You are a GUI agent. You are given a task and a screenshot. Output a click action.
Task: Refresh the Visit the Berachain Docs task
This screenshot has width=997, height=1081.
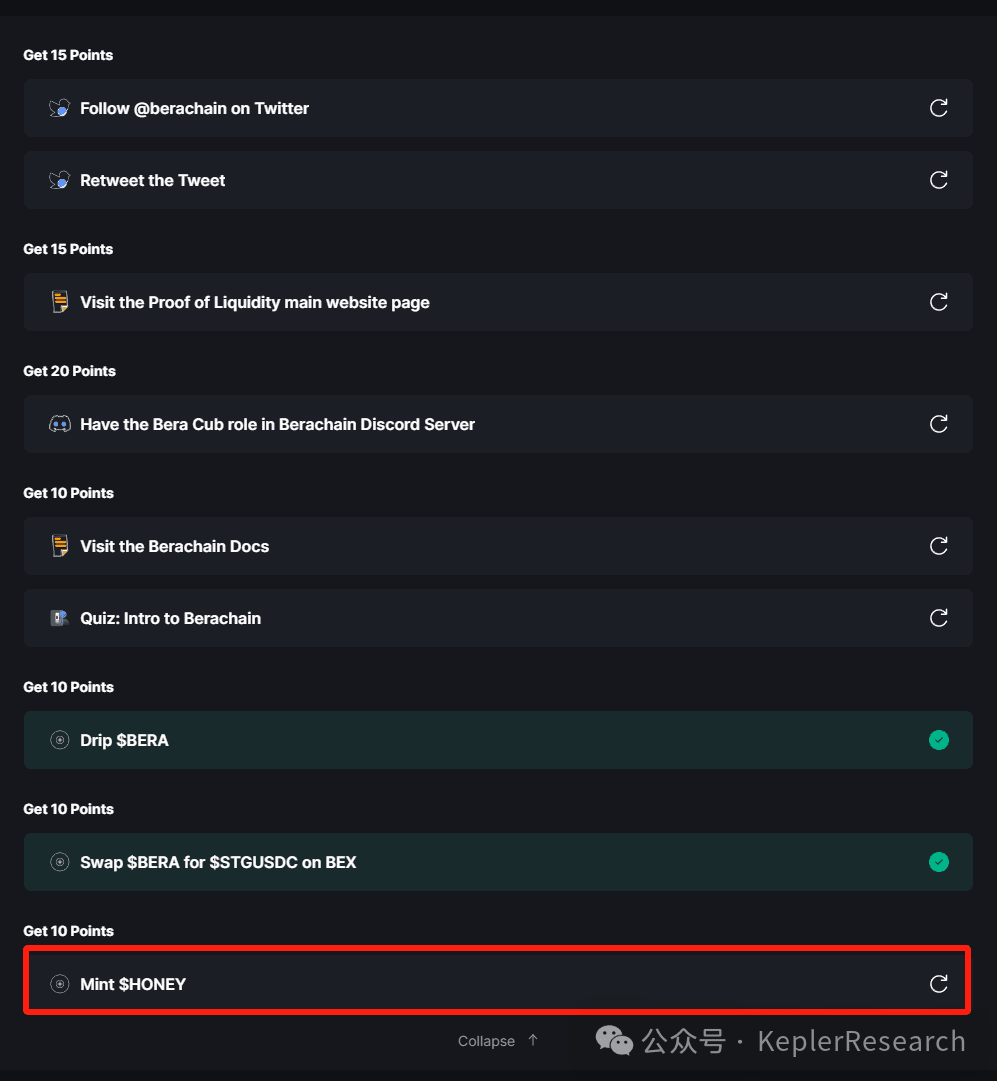click(938, 546)
